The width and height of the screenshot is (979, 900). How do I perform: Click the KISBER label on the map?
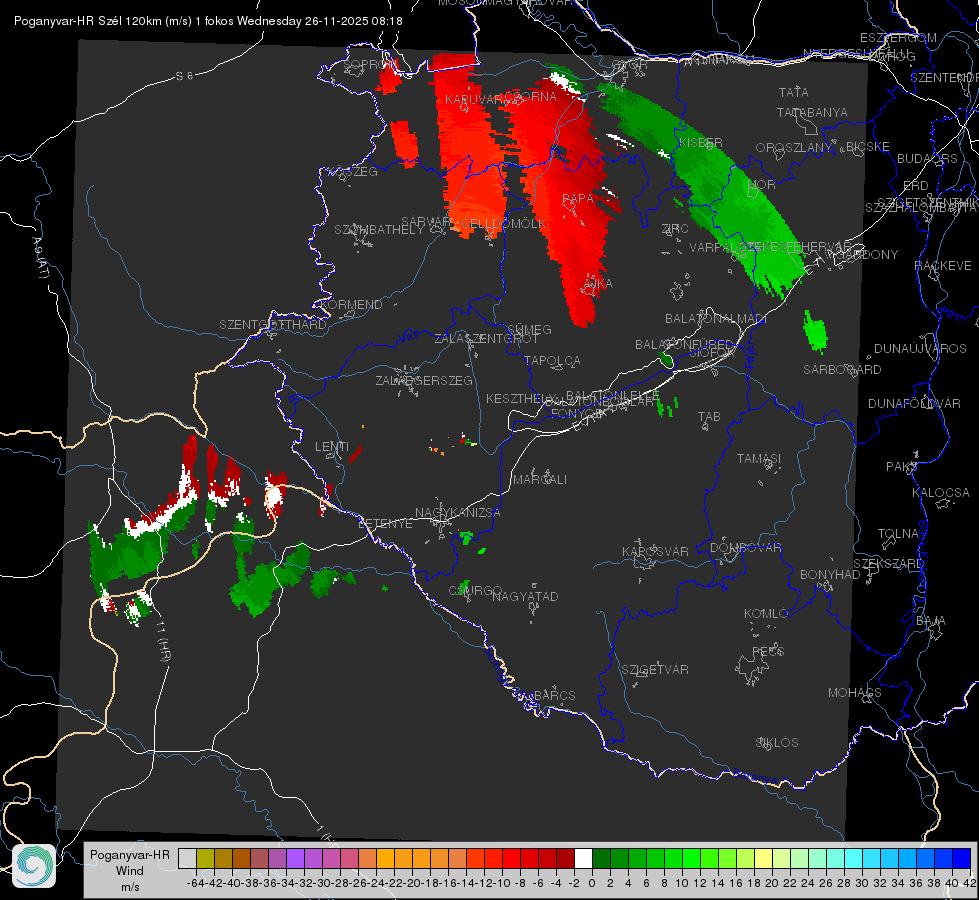pos(701,142)
